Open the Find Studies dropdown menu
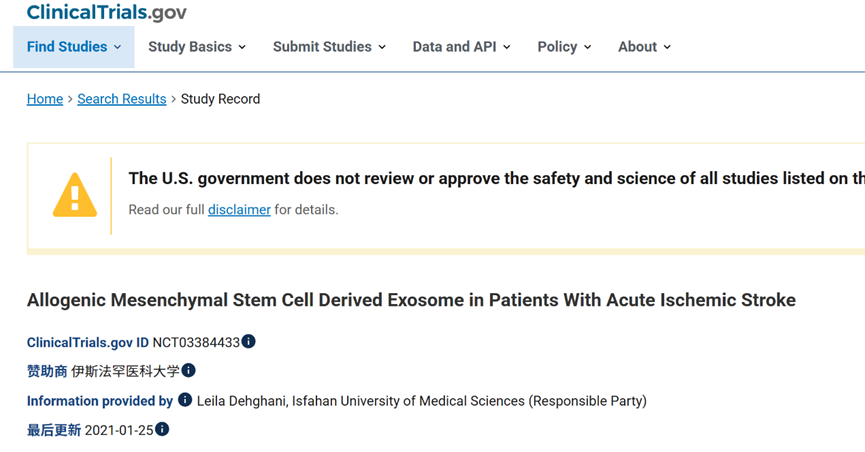 (74, 47)
